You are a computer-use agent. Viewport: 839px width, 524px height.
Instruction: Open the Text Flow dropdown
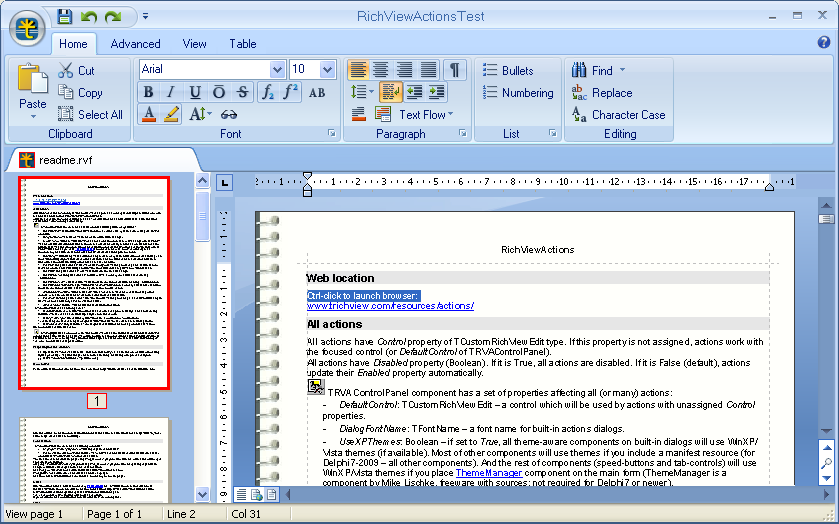tap(426, 115)
